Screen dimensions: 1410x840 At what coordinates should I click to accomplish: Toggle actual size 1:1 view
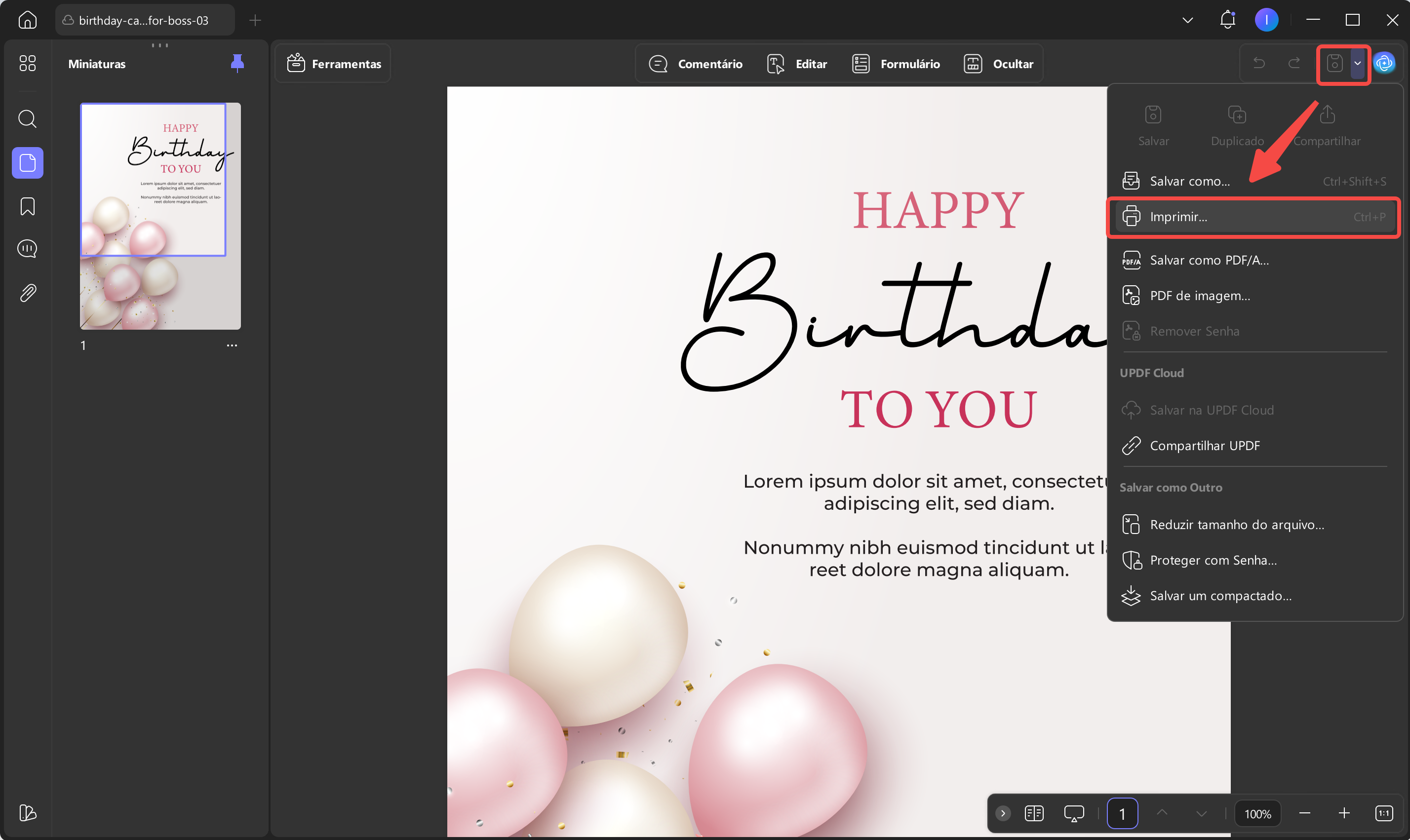tap(1383, 813)
